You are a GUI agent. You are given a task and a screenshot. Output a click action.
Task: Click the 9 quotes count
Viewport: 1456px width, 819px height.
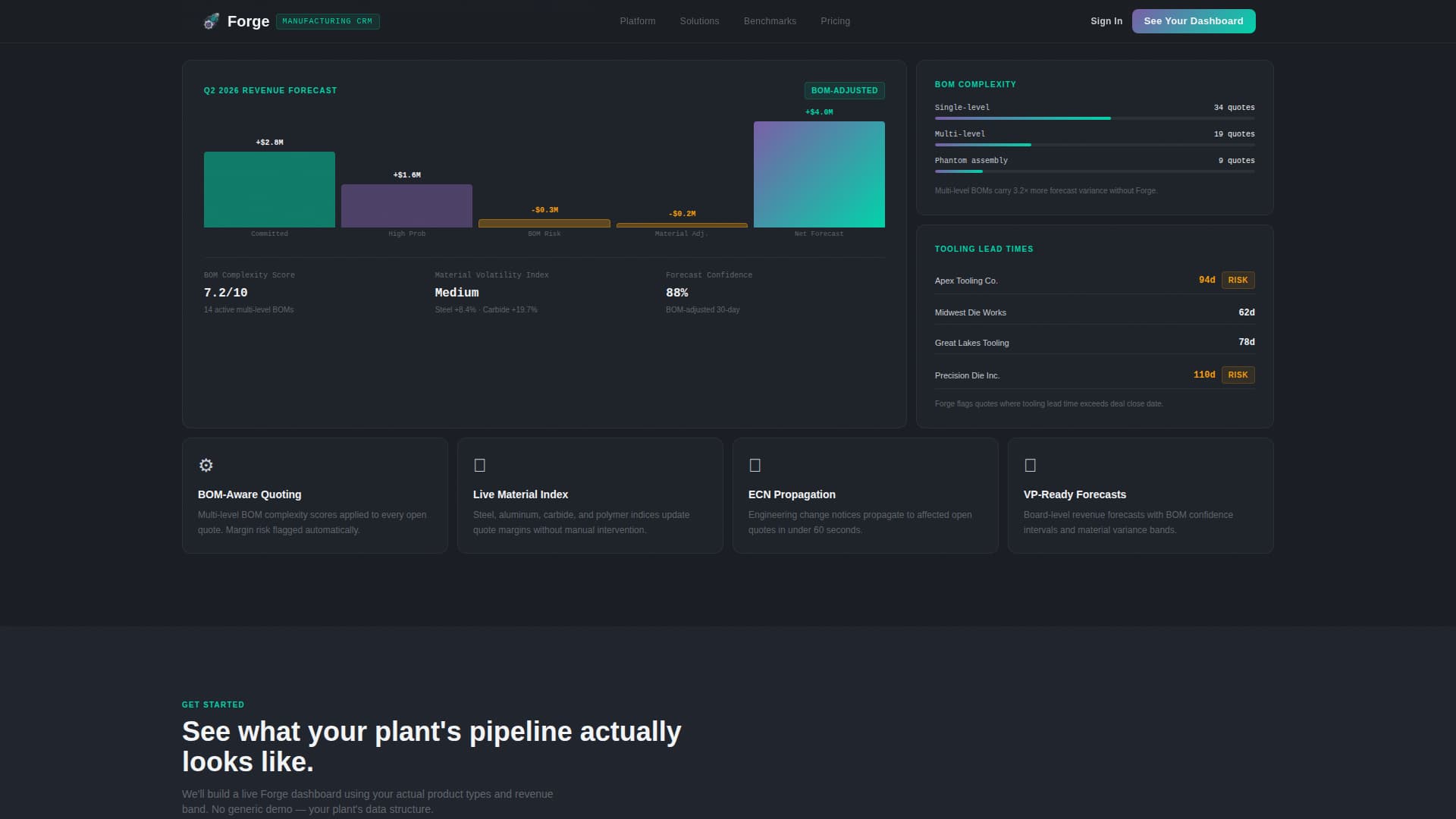point(1236,161)
